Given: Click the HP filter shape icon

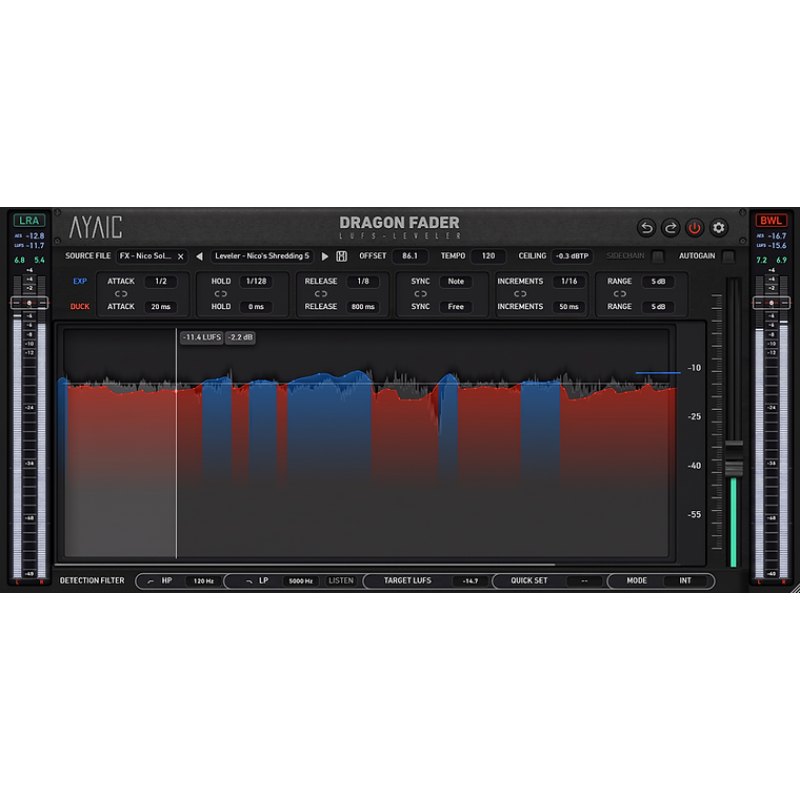Looking at the screenshot, I should (151, 581).
